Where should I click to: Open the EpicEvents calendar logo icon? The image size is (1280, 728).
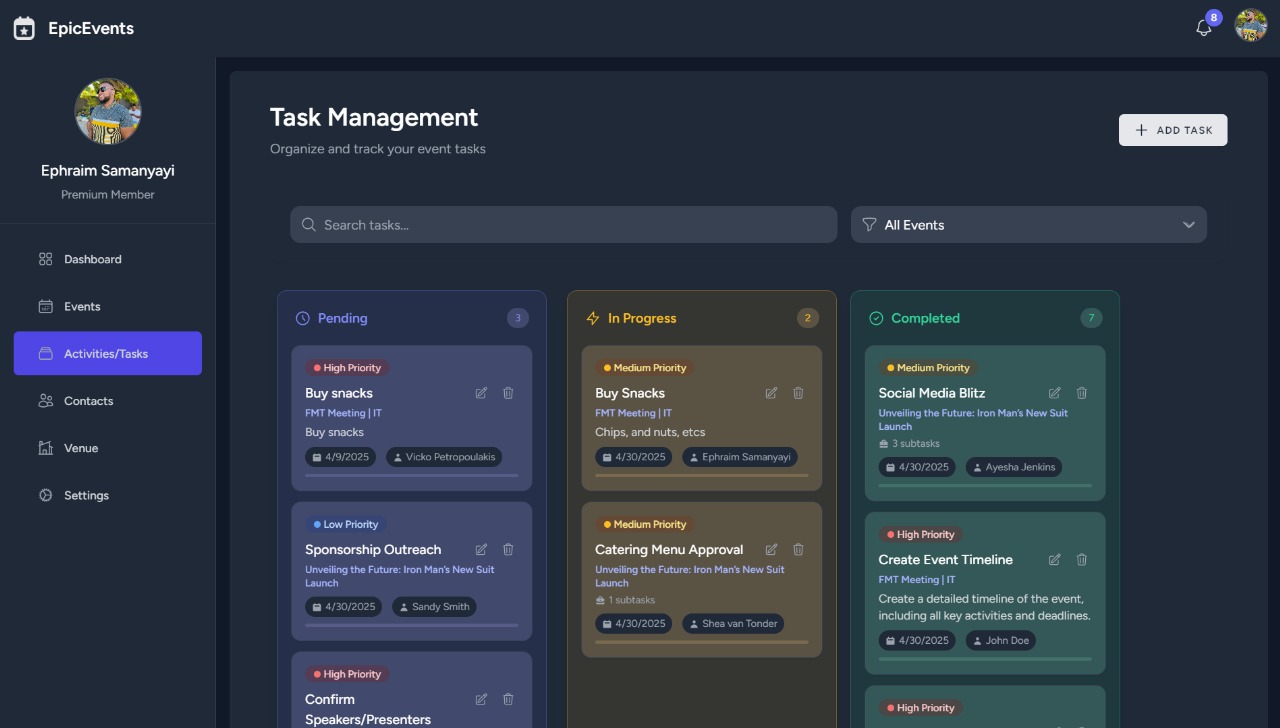tap(23, 27)
